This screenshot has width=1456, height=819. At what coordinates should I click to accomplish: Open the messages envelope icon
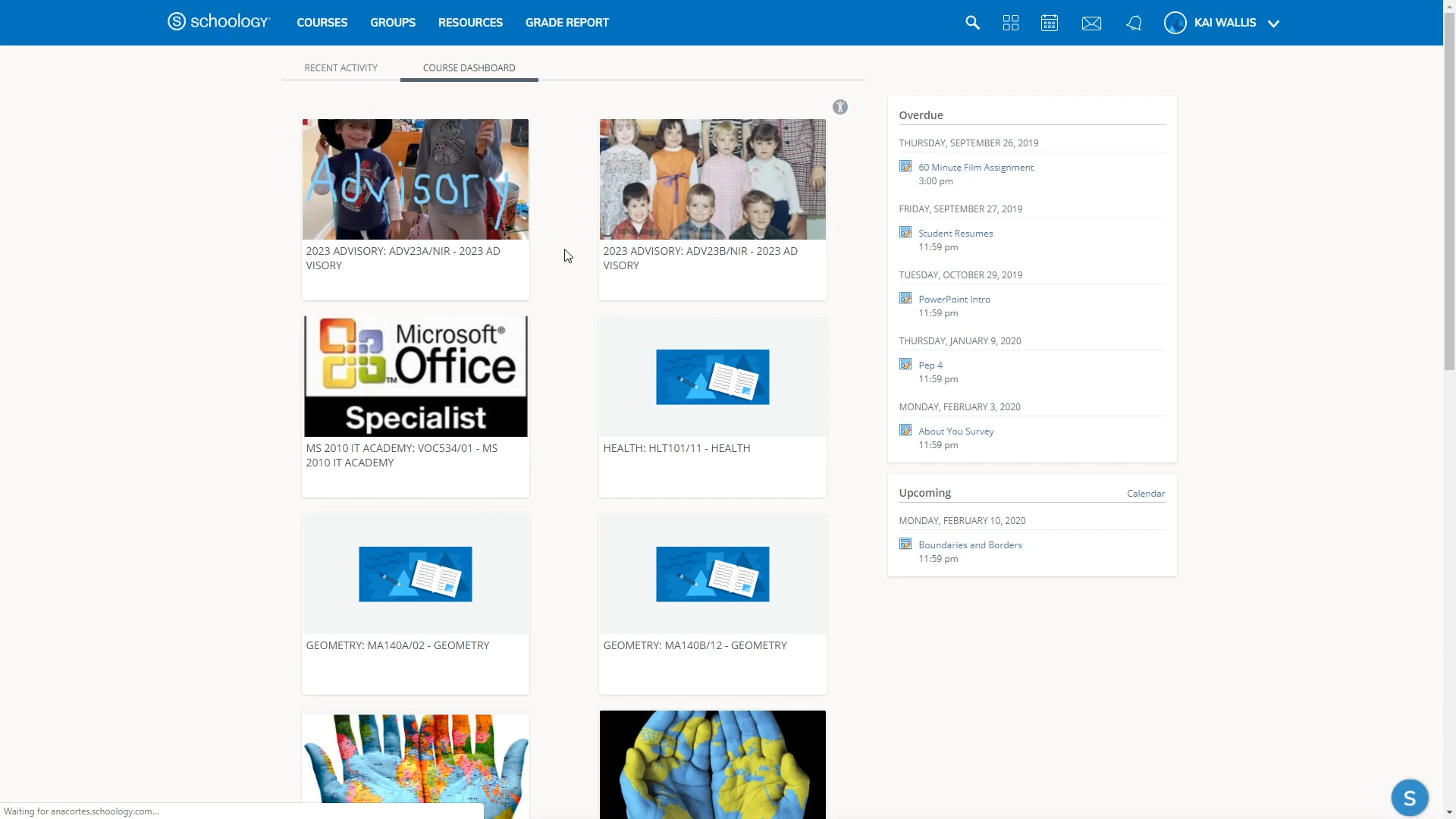(x=1090, y=23)
